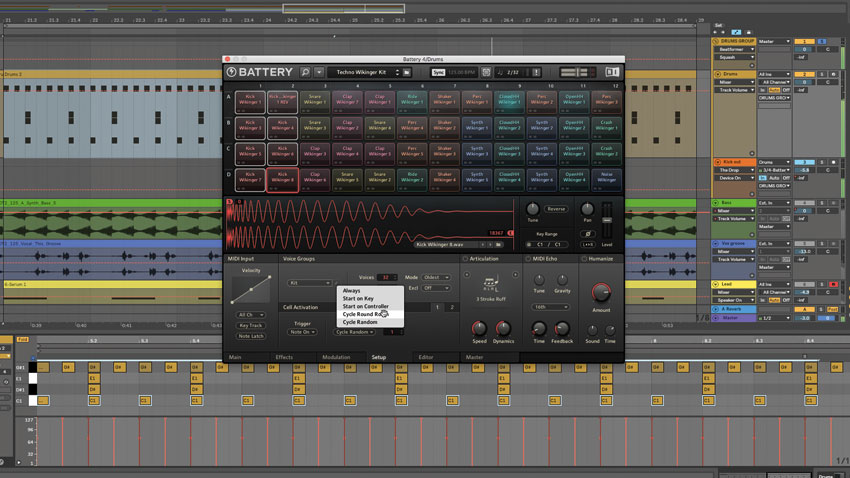Toggle the Note Latch button
This screenshot has width=850, height=478.
coord(250,336)
